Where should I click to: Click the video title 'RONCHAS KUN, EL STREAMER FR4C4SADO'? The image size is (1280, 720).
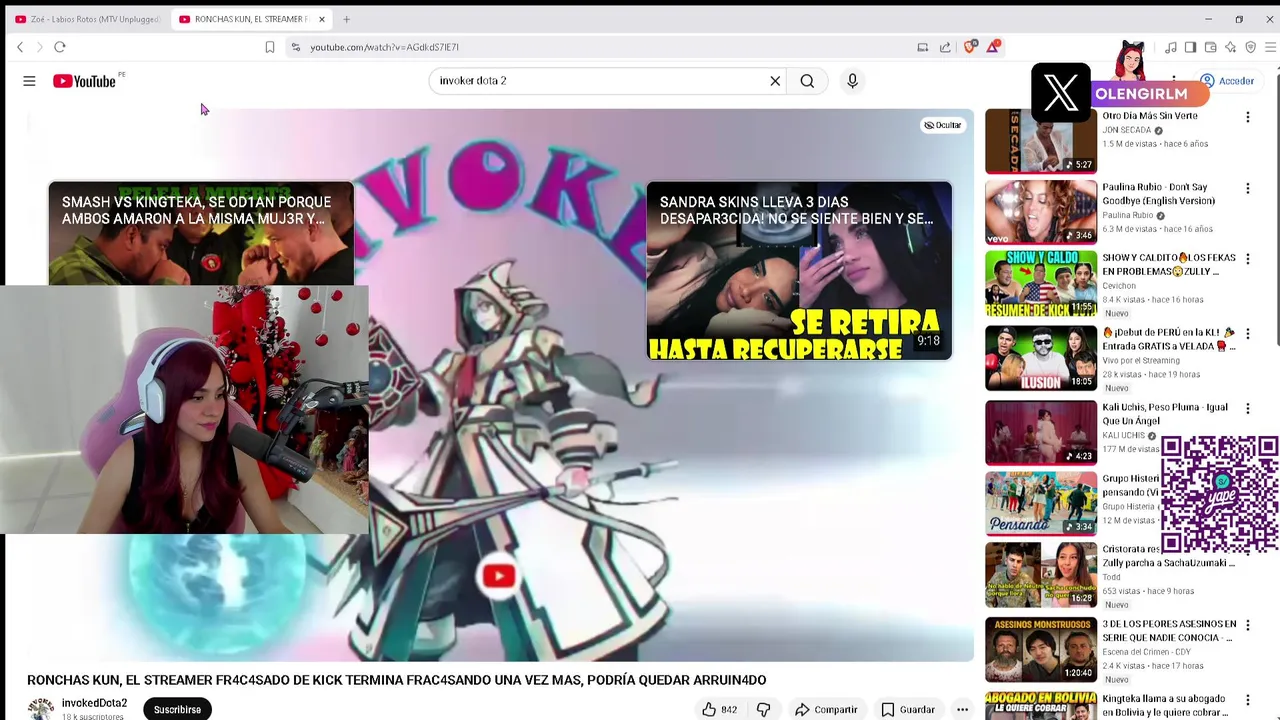(x=396, y=680)
